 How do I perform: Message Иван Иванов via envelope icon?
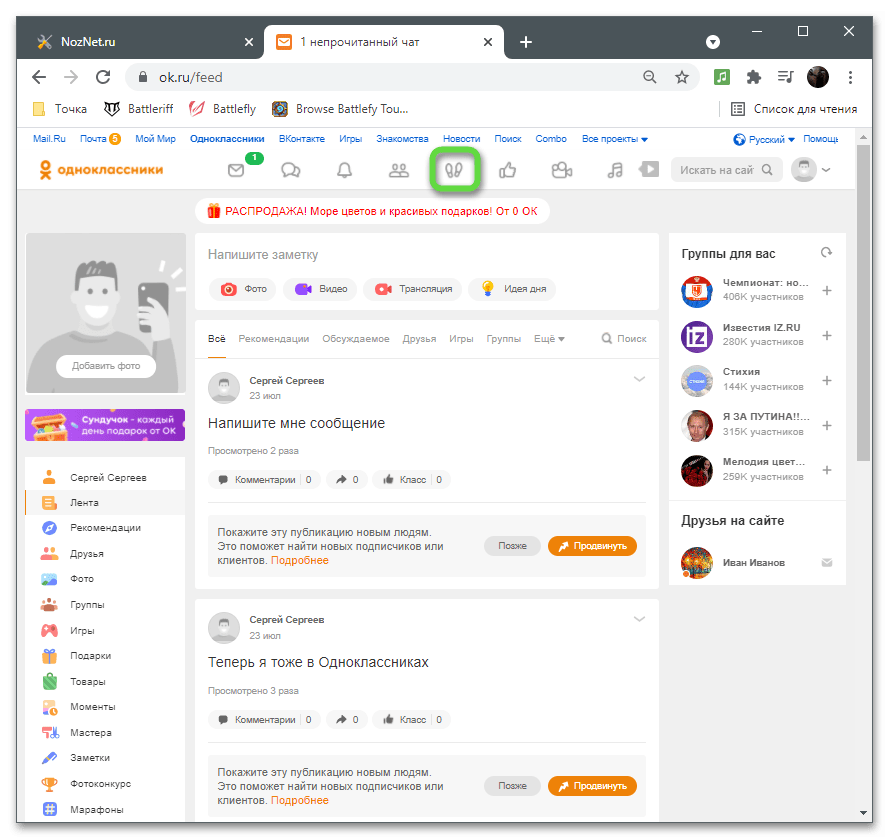pyautogui.click(x=827, y=562)
